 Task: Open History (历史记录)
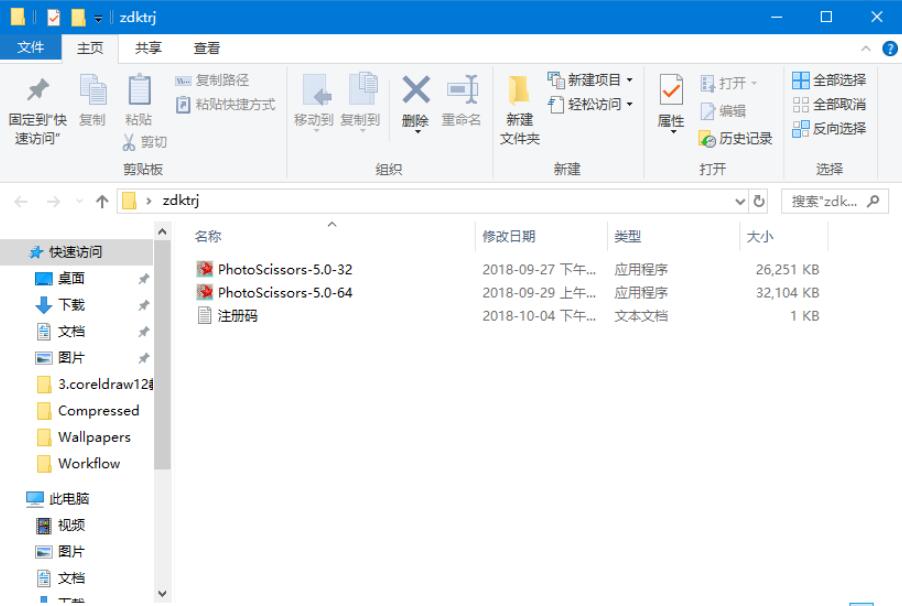[x=735, y=138]
